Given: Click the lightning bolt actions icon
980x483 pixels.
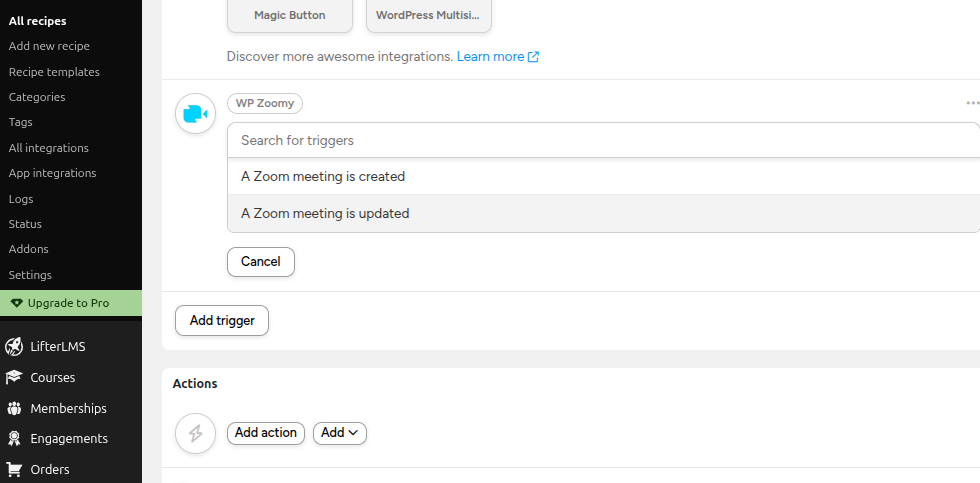Looking at the screenshot, I should click(x=196, y=433).
